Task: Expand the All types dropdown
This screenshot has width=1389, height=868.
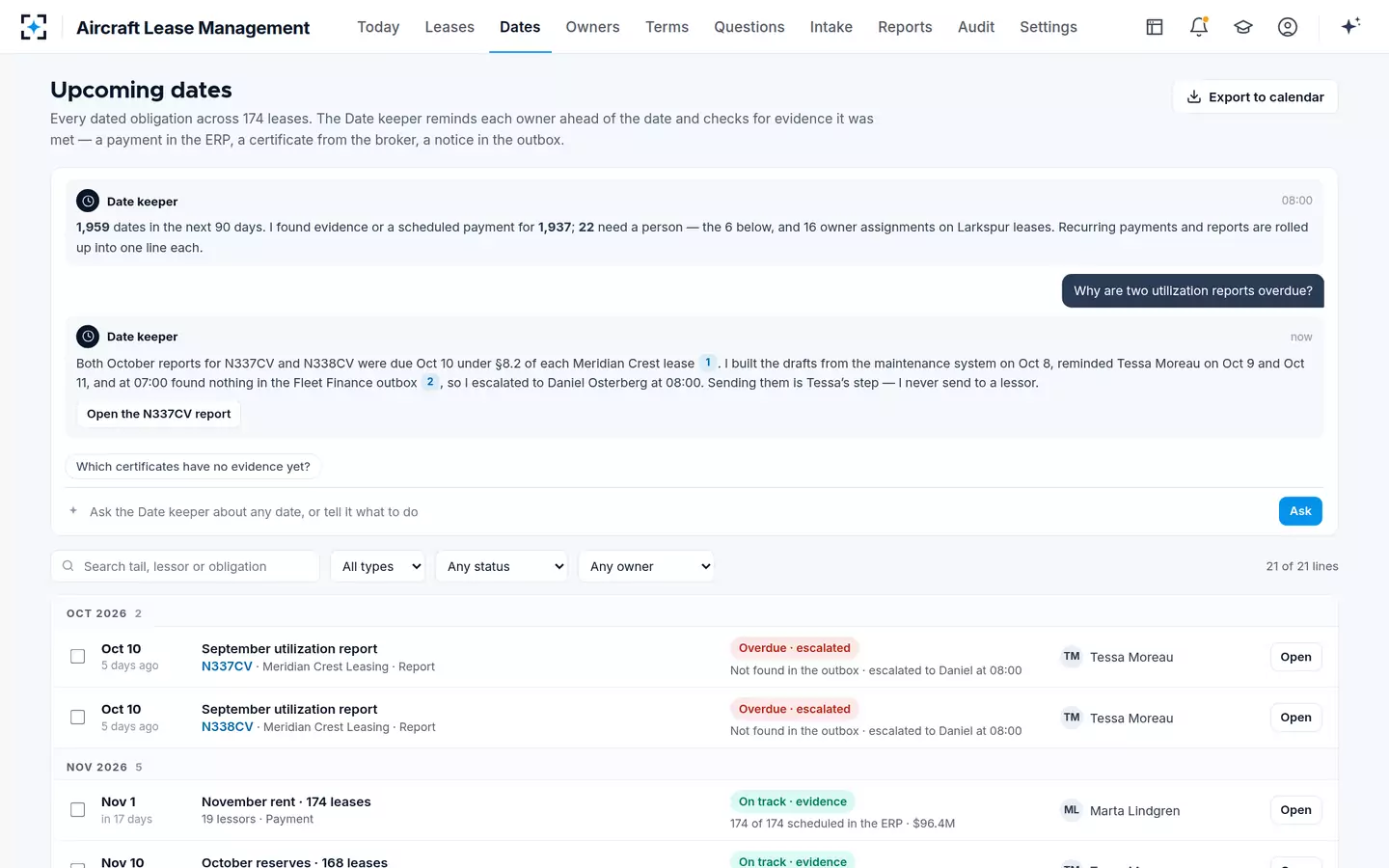Action: point(377,566)
